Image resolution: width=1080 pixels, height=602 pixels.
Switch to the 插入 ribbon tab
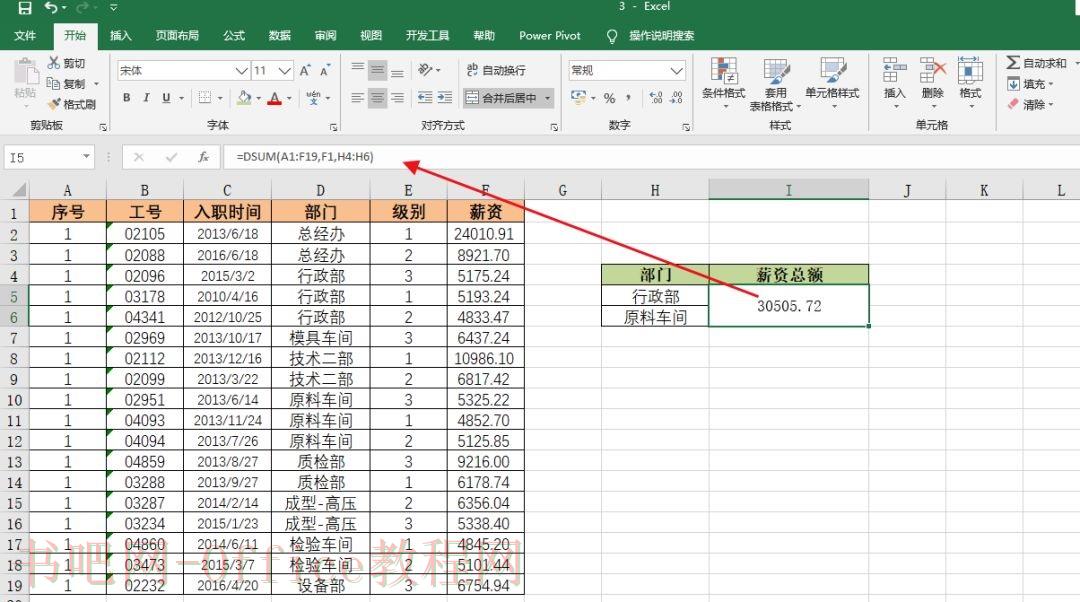(121, 35)
